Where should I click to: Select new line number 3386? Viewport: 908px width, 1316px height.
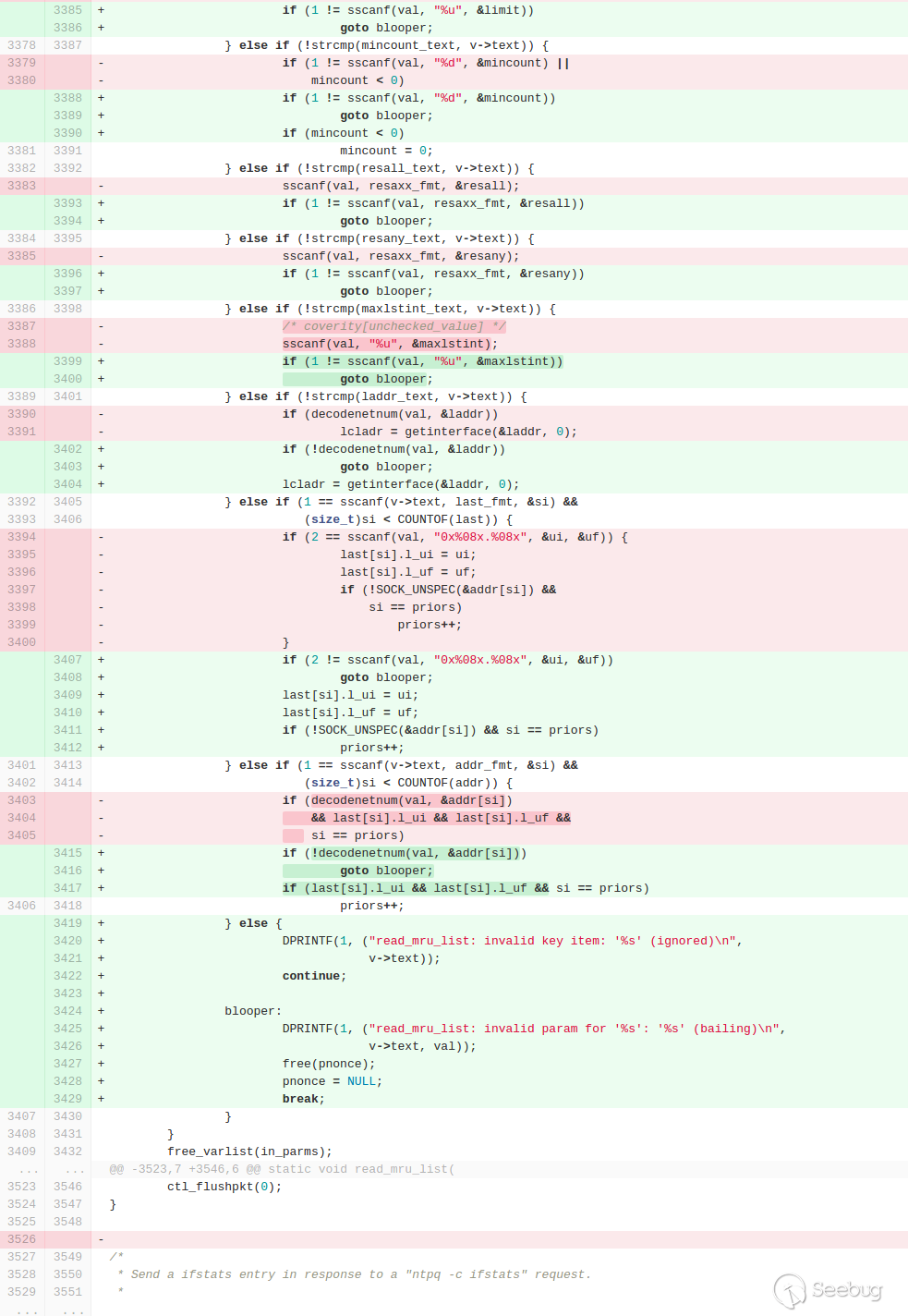pos(67,28)
